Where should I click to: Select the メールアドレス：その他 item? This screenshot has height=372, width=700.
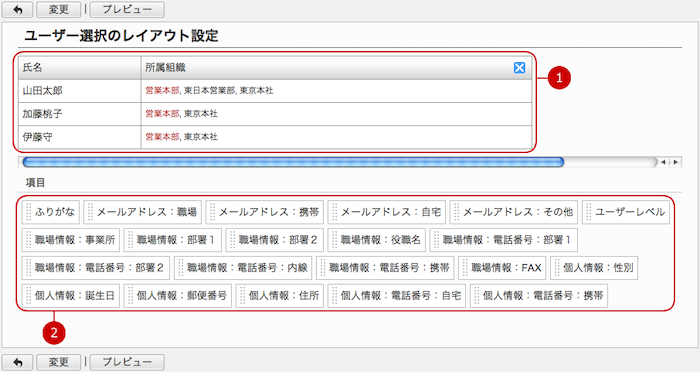coord(513,212)
